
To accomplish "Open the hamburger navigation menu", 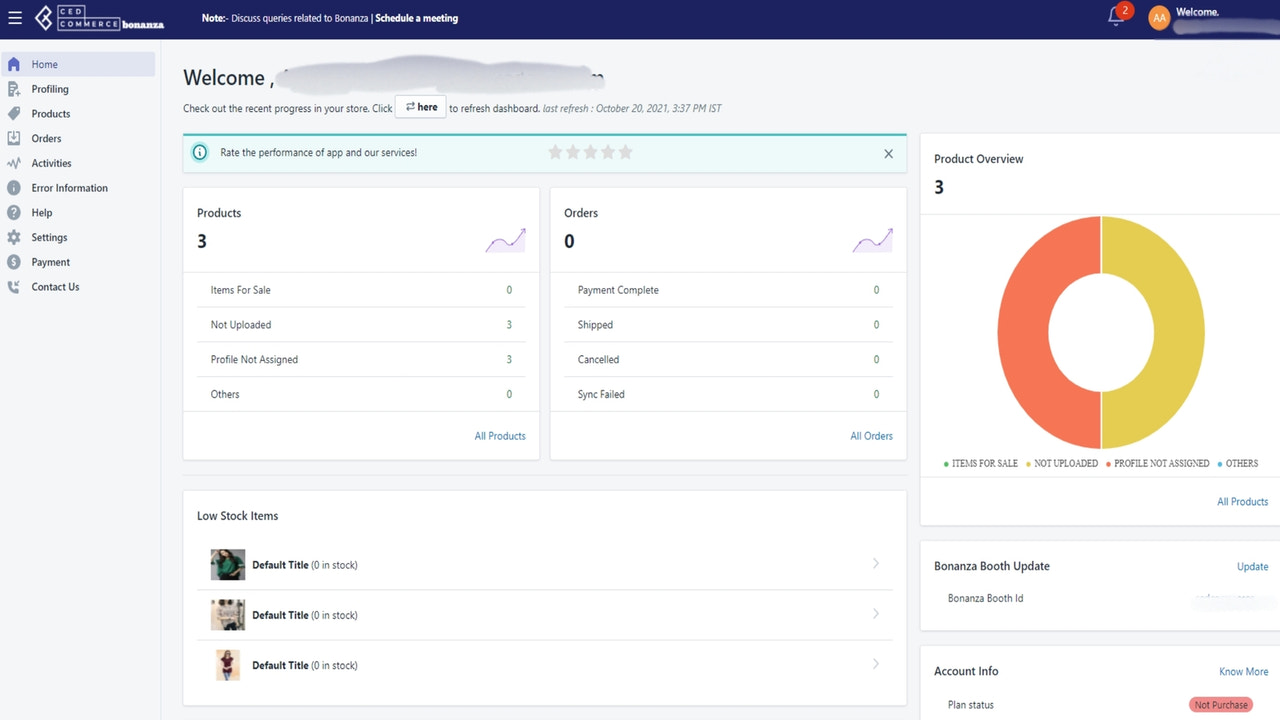I will point(15,15).
